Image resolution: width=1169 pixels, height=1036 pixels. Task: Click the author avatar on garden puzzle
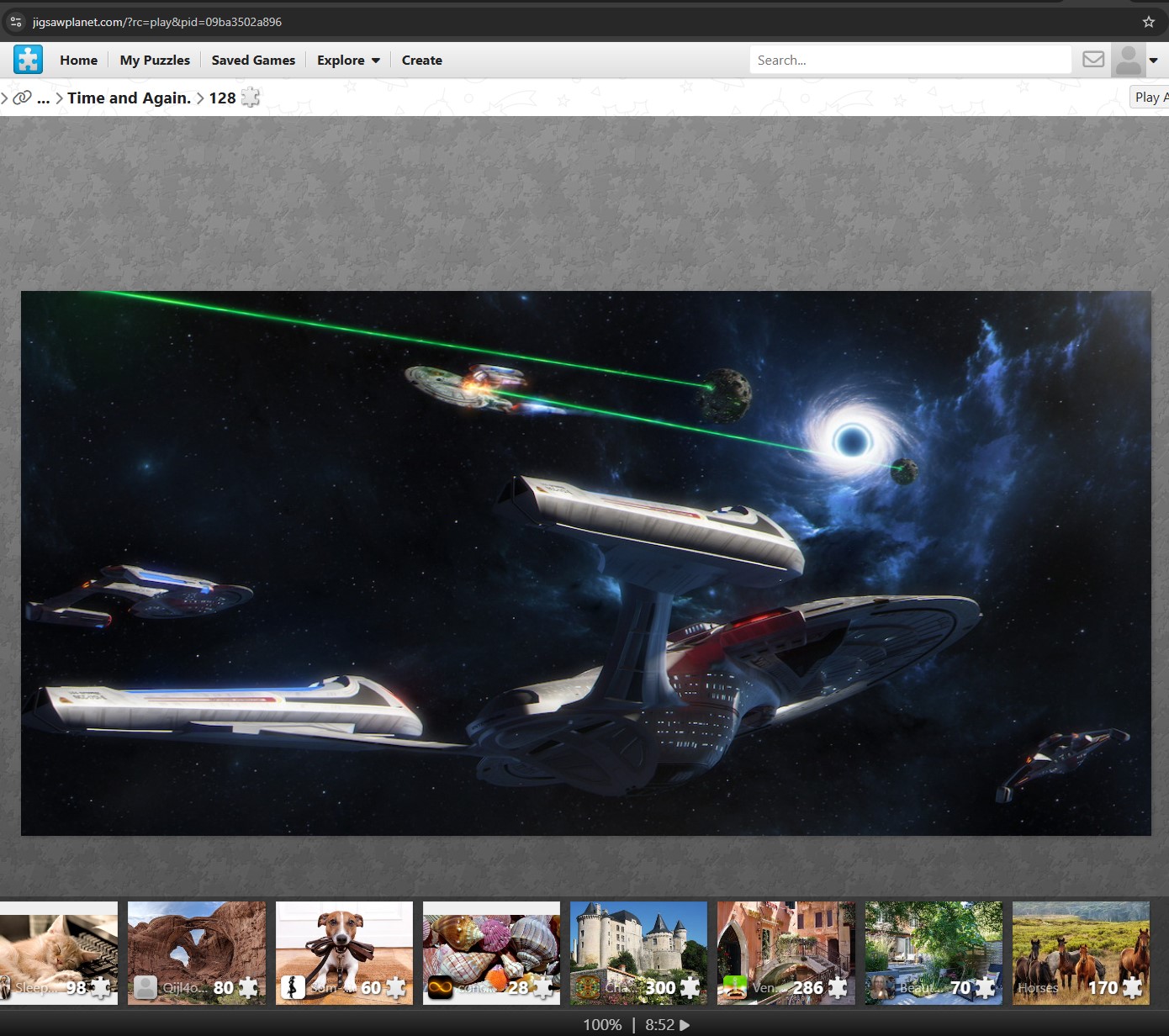point(882,987)
